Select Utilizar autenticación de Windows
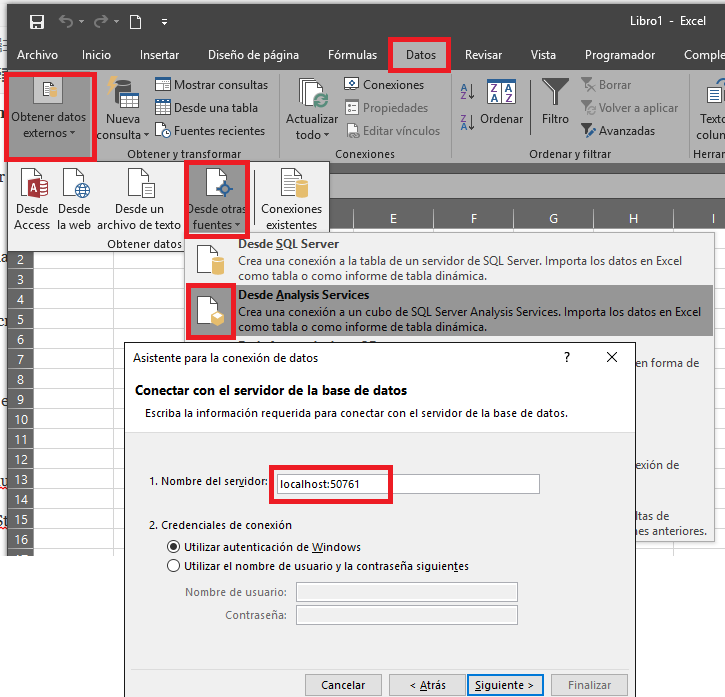The height and width of the screenshot is (697, 725). coord(264,547)
